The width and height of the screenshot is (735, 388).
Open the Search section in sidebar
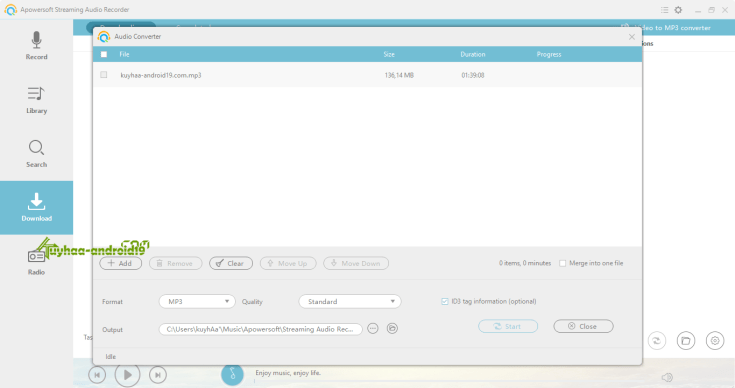click(x=36, y=154)
